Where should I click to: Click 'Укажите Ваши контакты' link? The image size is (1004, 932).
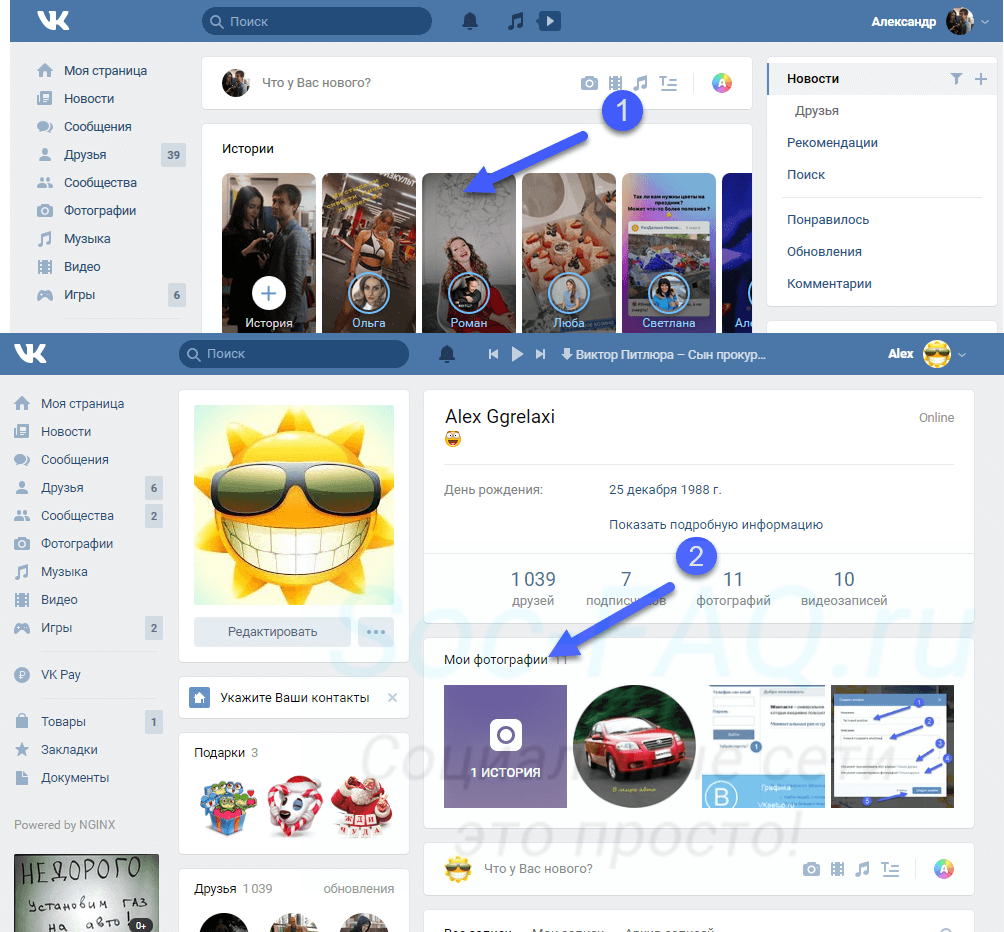pos(295,698)
